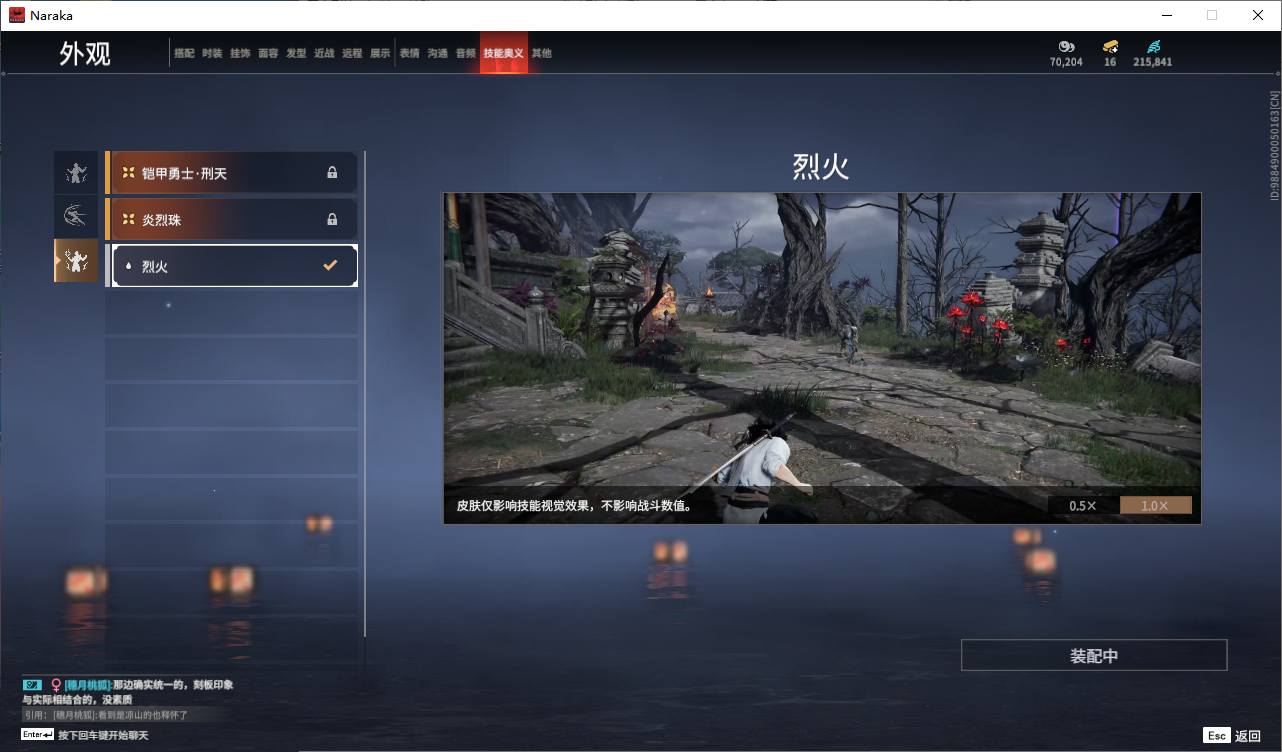Open the 时装 tab
Image resolution: width=1282 pixels, height=752 pixels.
[x=212, y=53]
